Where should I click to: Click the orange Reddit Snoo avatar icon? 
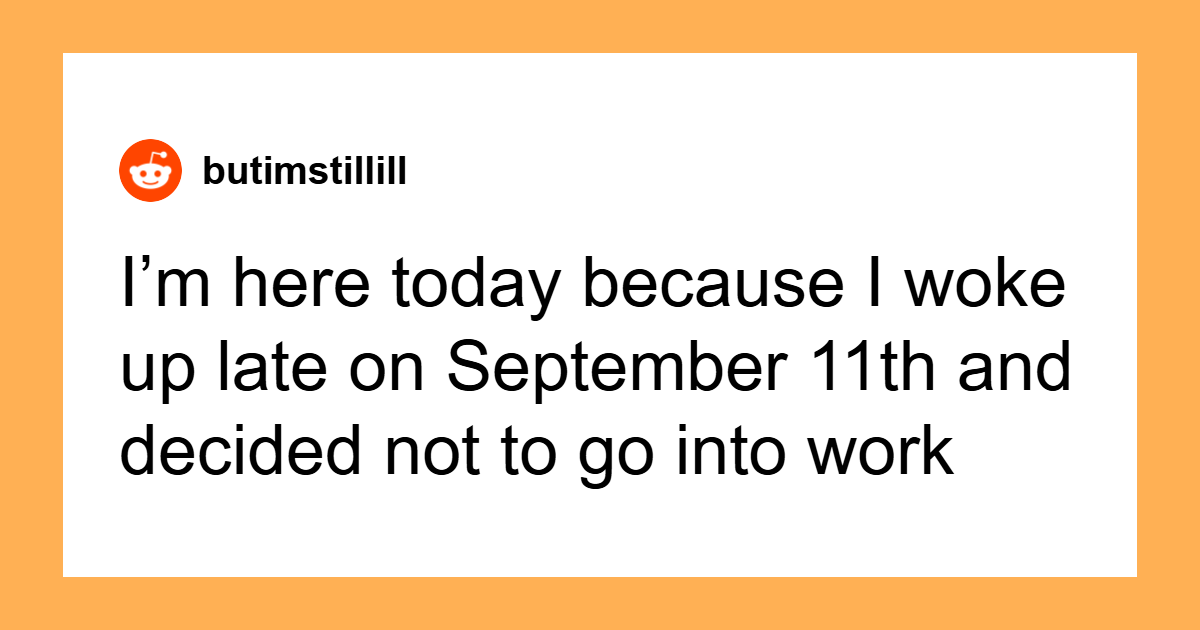150,171
